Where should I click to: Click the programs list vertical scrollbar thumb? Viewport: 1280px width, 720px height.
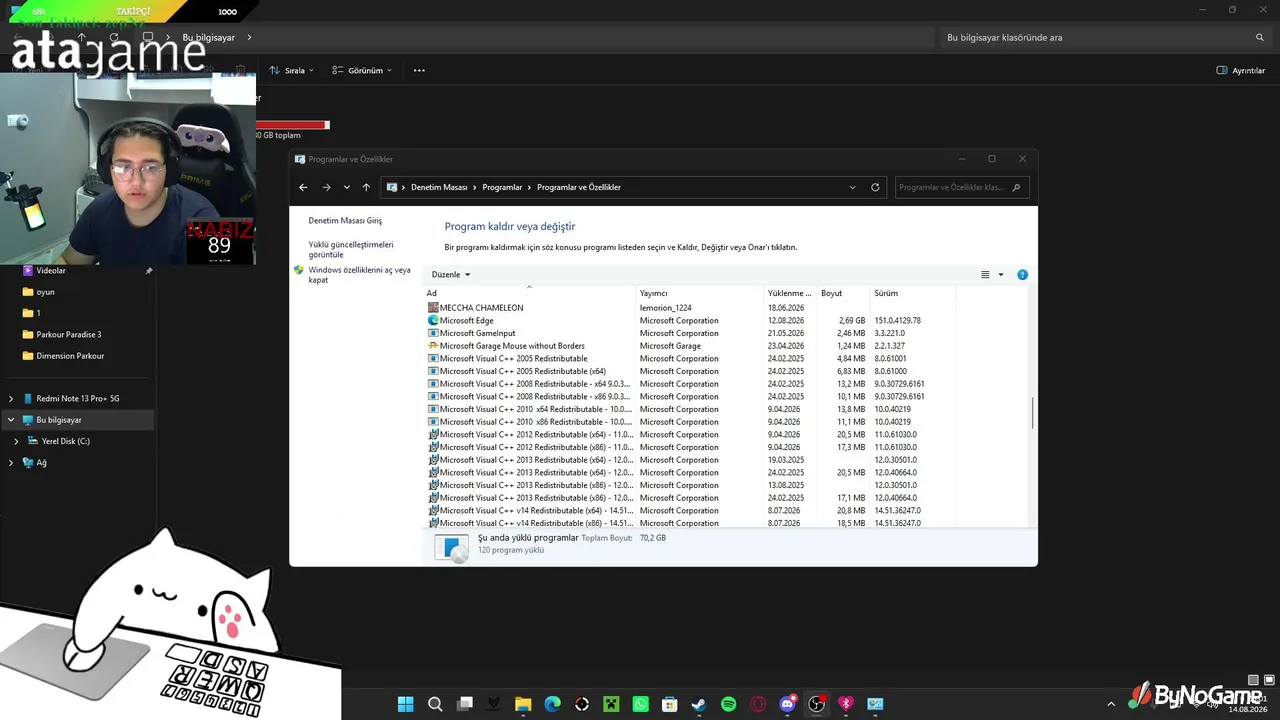1033,412
